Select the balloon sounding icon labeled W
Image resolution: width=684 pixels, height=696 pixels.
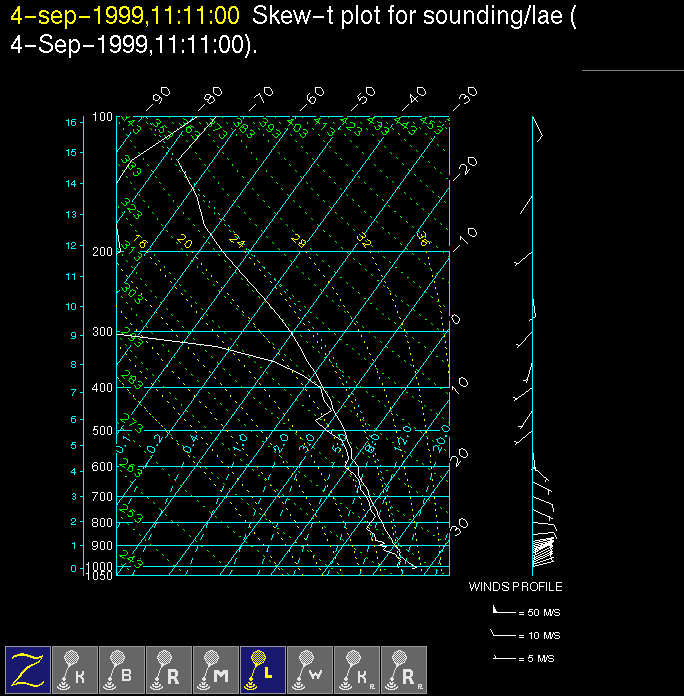(310, 669)
